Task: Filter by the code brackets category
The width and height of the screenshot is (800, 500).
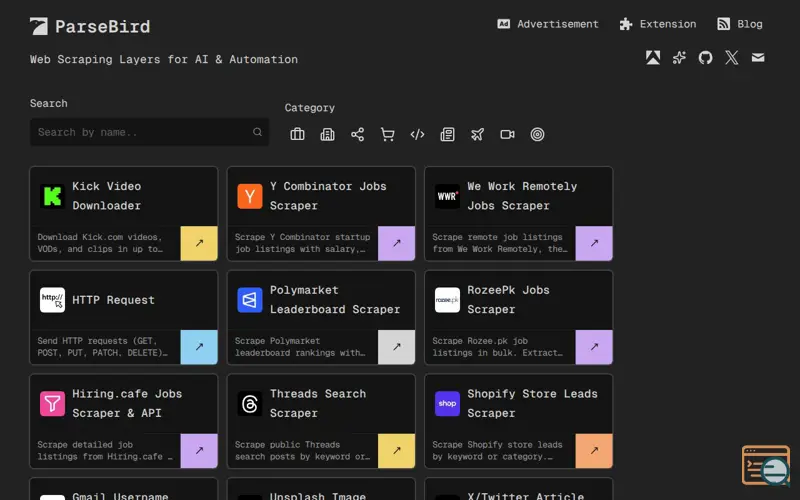Action: pyautogui.click(x=417, y=134)
